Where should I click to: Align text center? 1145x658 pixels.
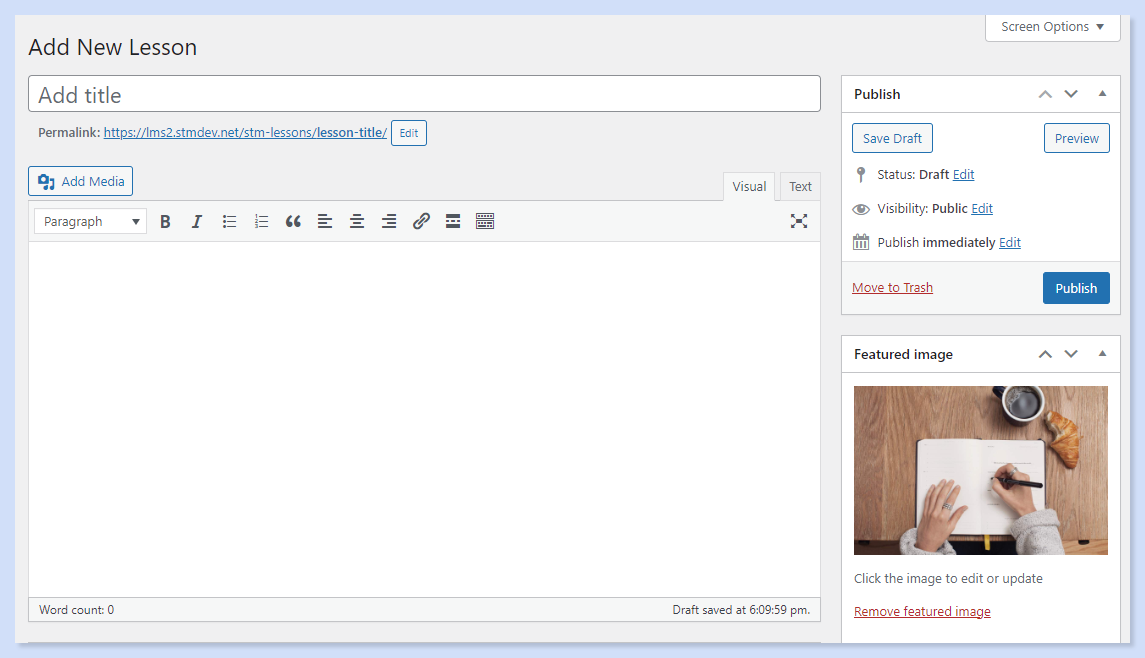coord(357,221)
